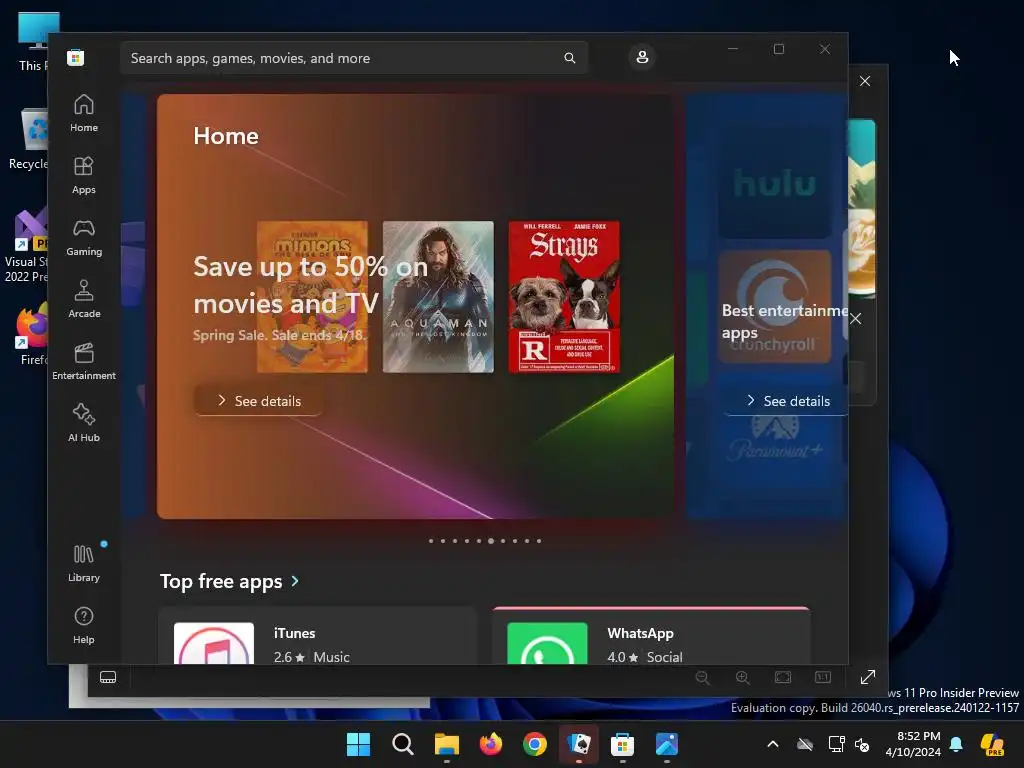Open the Minions movie poster
The image size is (1024, 768).
[312, 297]
